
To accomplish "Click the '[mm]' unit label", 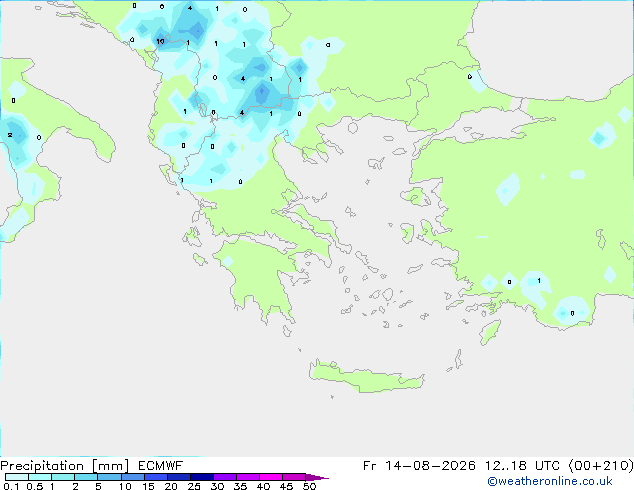I will pyautogui.click(x=110, y=466).
